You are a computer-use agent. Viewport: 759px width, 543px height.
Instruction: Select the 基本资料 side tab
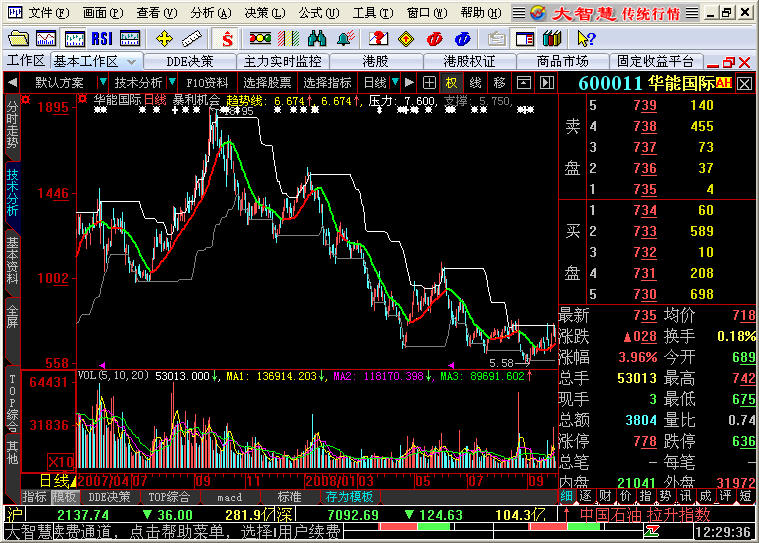(12, 260)
